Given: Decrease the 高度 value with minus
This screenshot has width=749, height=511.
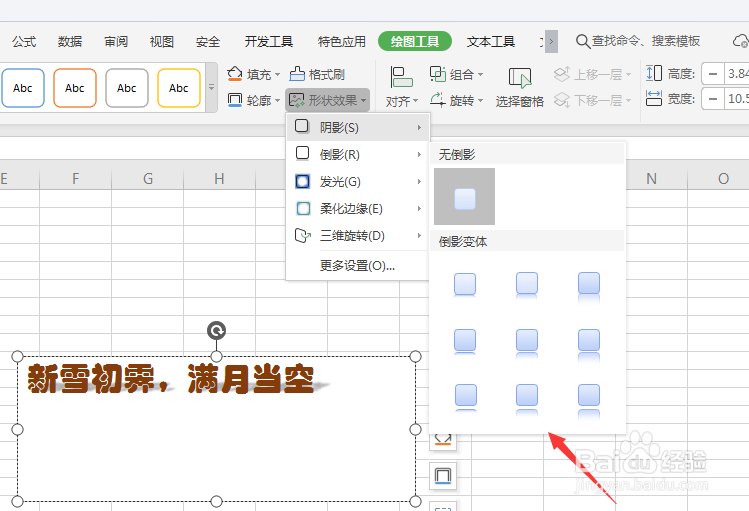Looking at the screenshot, I should [x=713, y=74].
